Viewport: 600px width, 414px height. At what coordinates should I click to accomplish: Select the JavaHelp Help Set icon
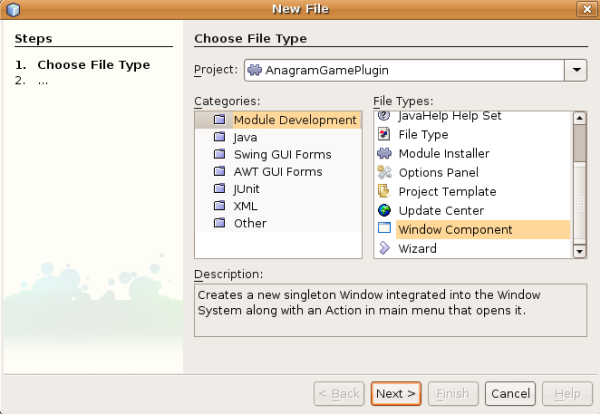point(384,117)
